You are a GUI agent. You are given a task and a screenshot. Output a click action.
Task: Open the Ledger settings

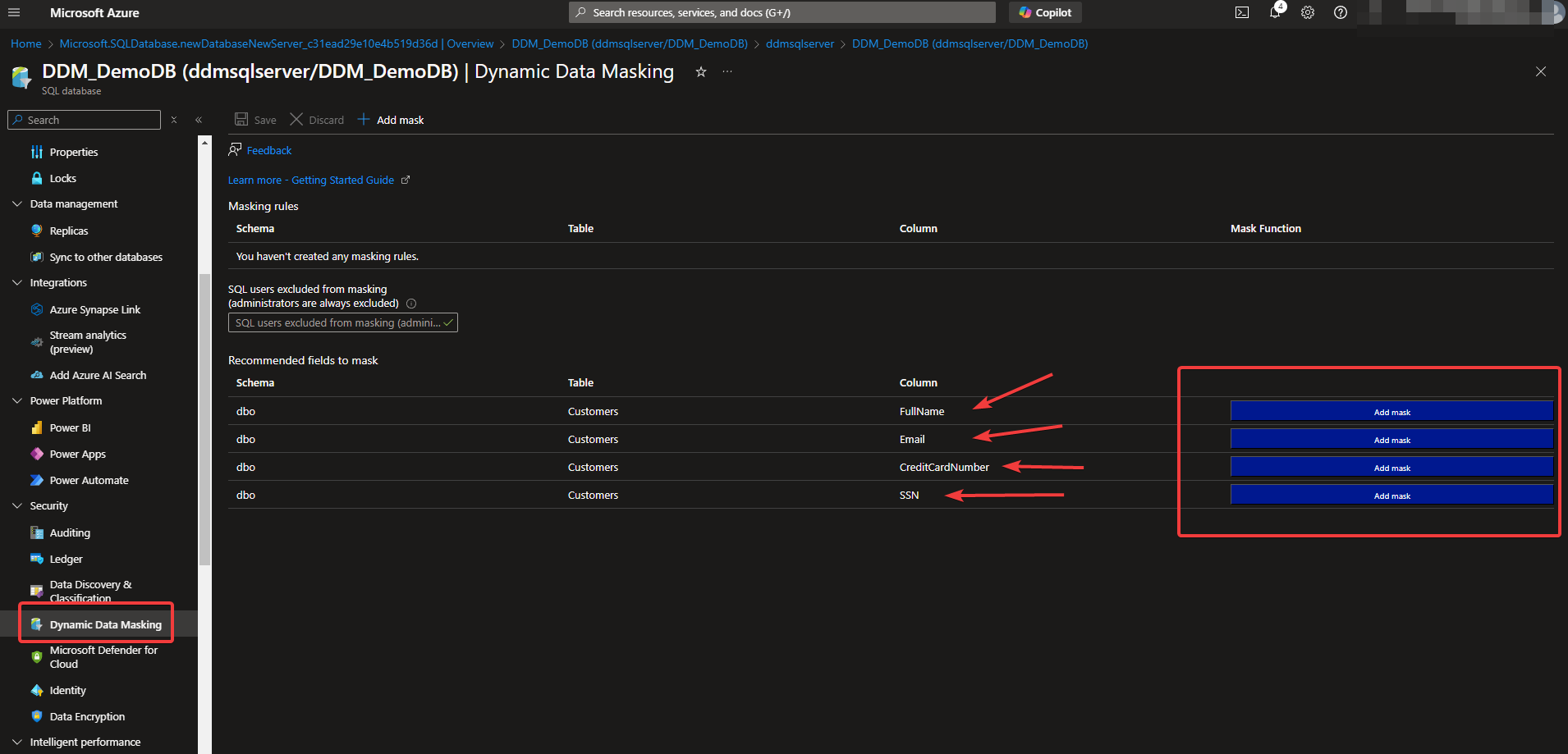click(66, 559)
